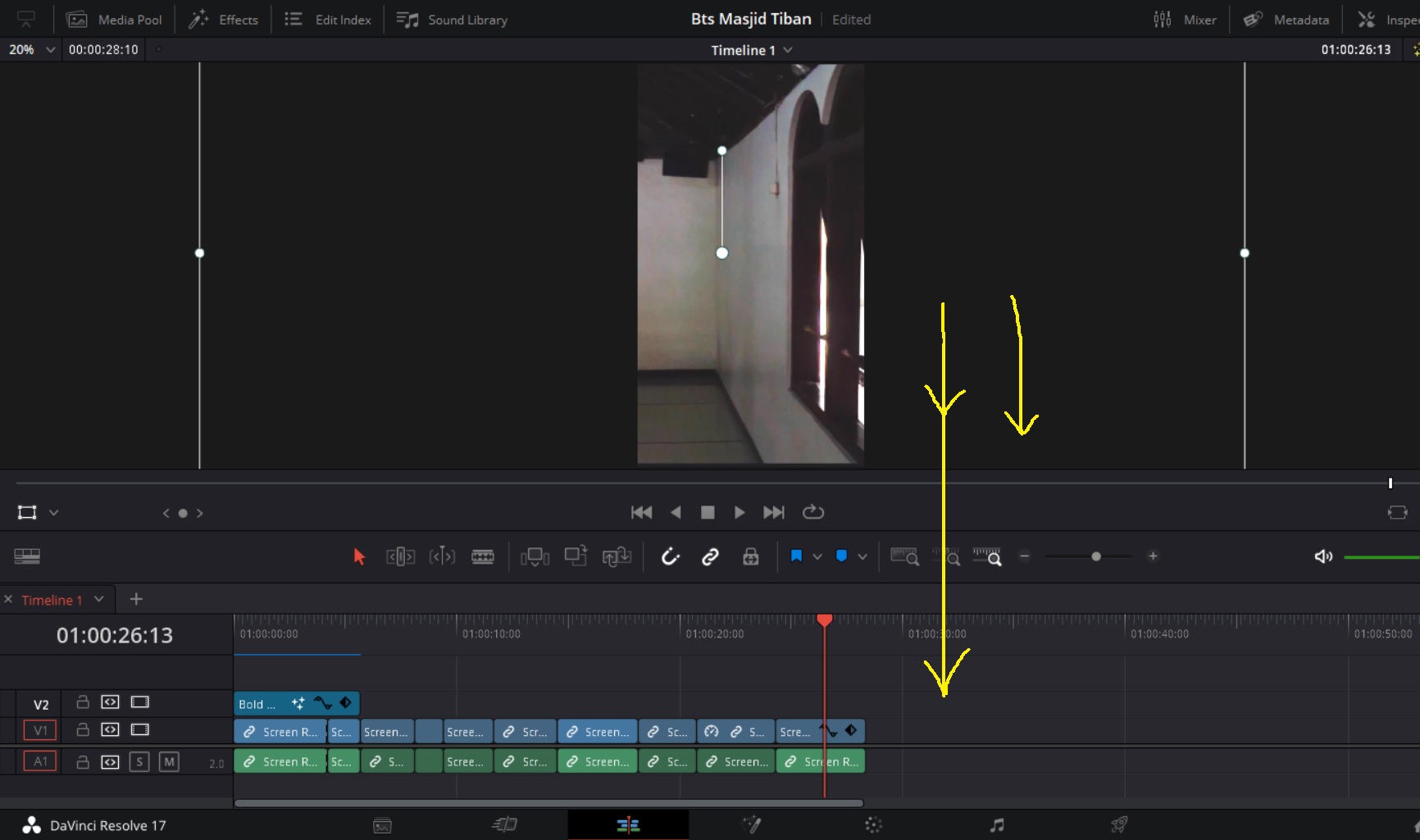The width and height of the screenshot is (1420, 840).
Task: Open the marker color dropdown
Action: point(862,556)
